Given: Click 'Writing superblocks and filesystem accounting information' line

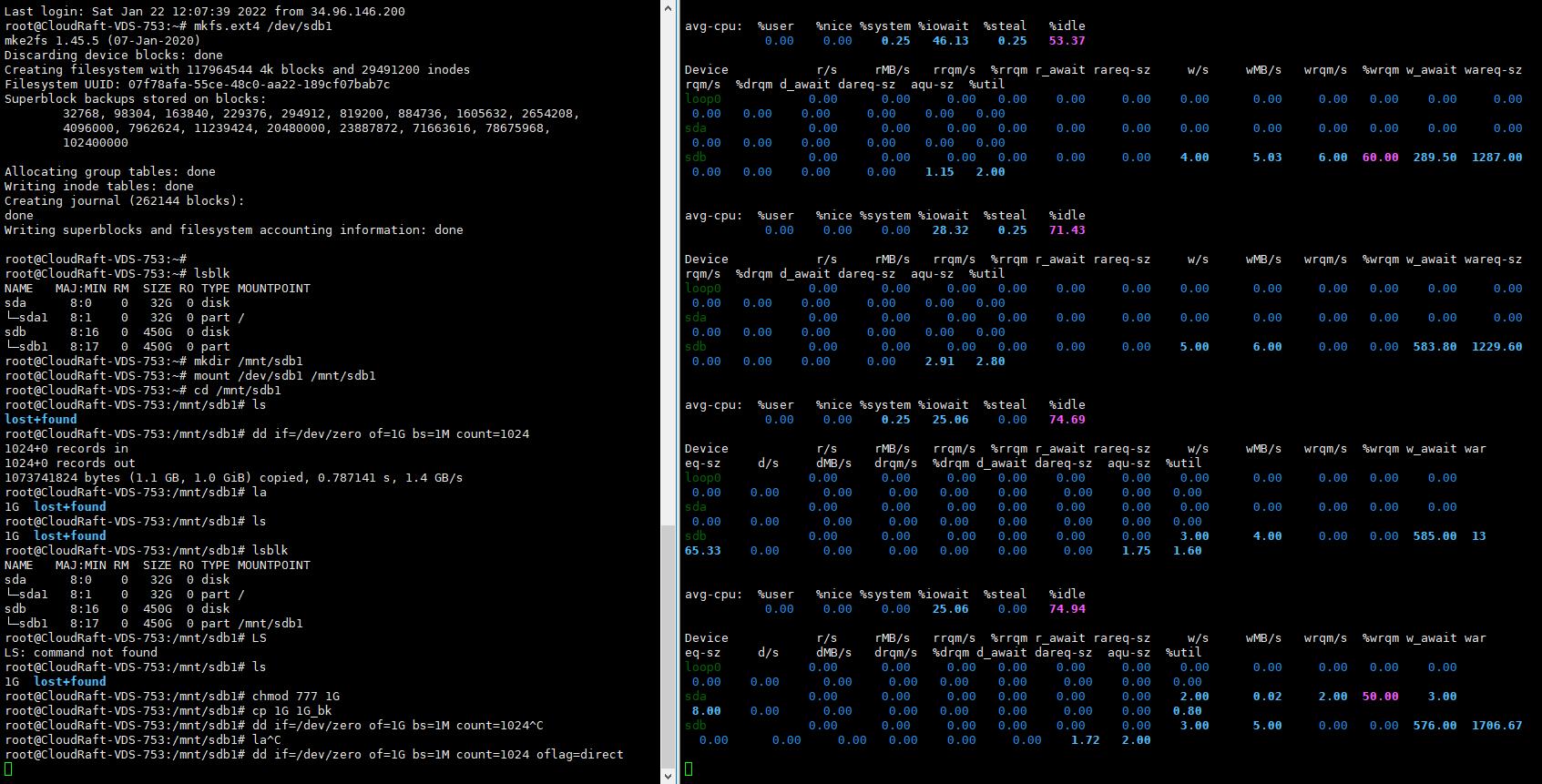Looking at the screenshot, I should (234, 230).
